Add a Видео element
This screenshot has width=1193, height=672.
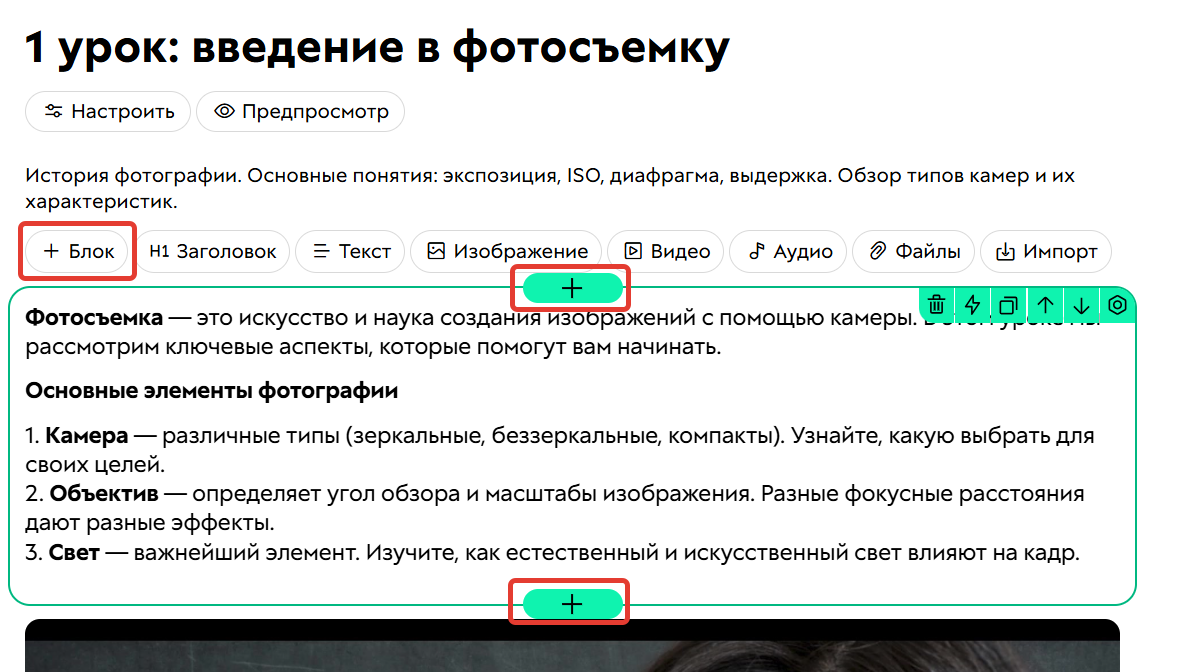(x=666, y=251)
